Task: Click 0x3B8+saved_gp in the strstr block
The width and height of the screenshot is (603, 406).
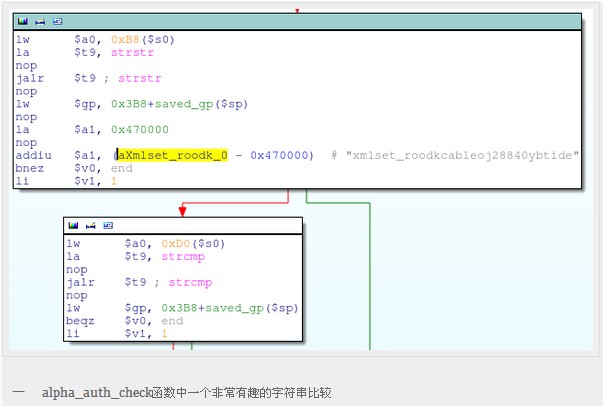Action: coord(162,104)
